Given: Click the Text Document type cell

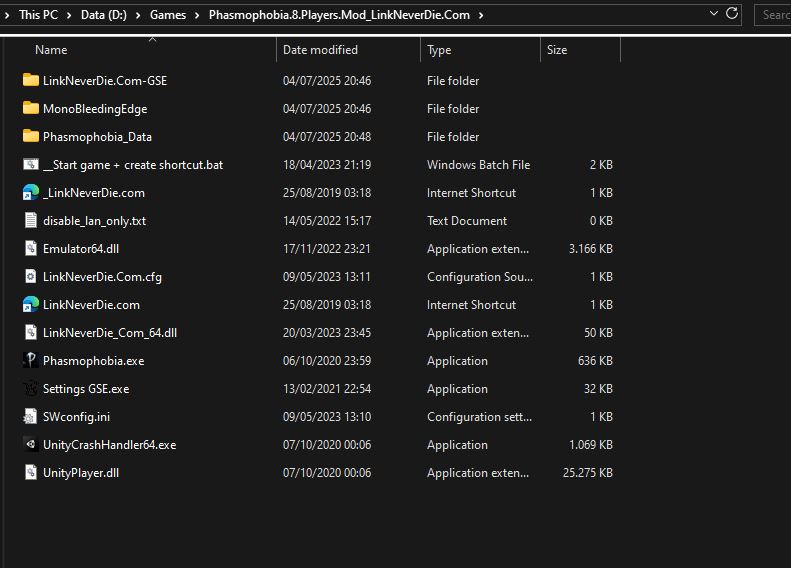Looking at the screenshot, I should pos(467,221).
